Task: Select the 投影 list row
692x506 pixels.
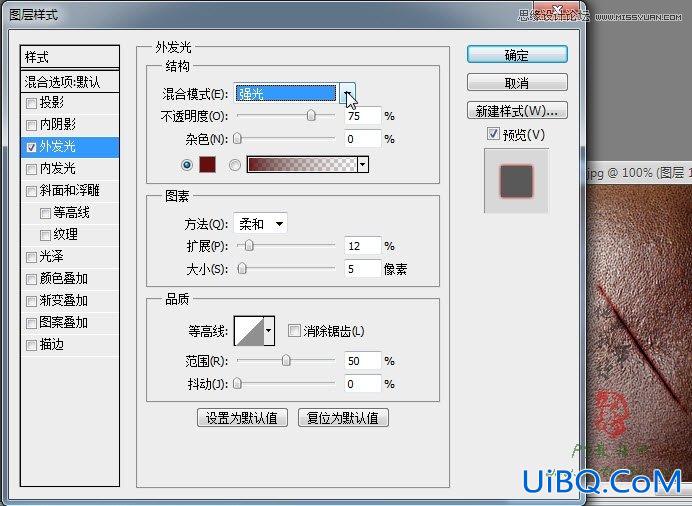Action: point(70,103)
